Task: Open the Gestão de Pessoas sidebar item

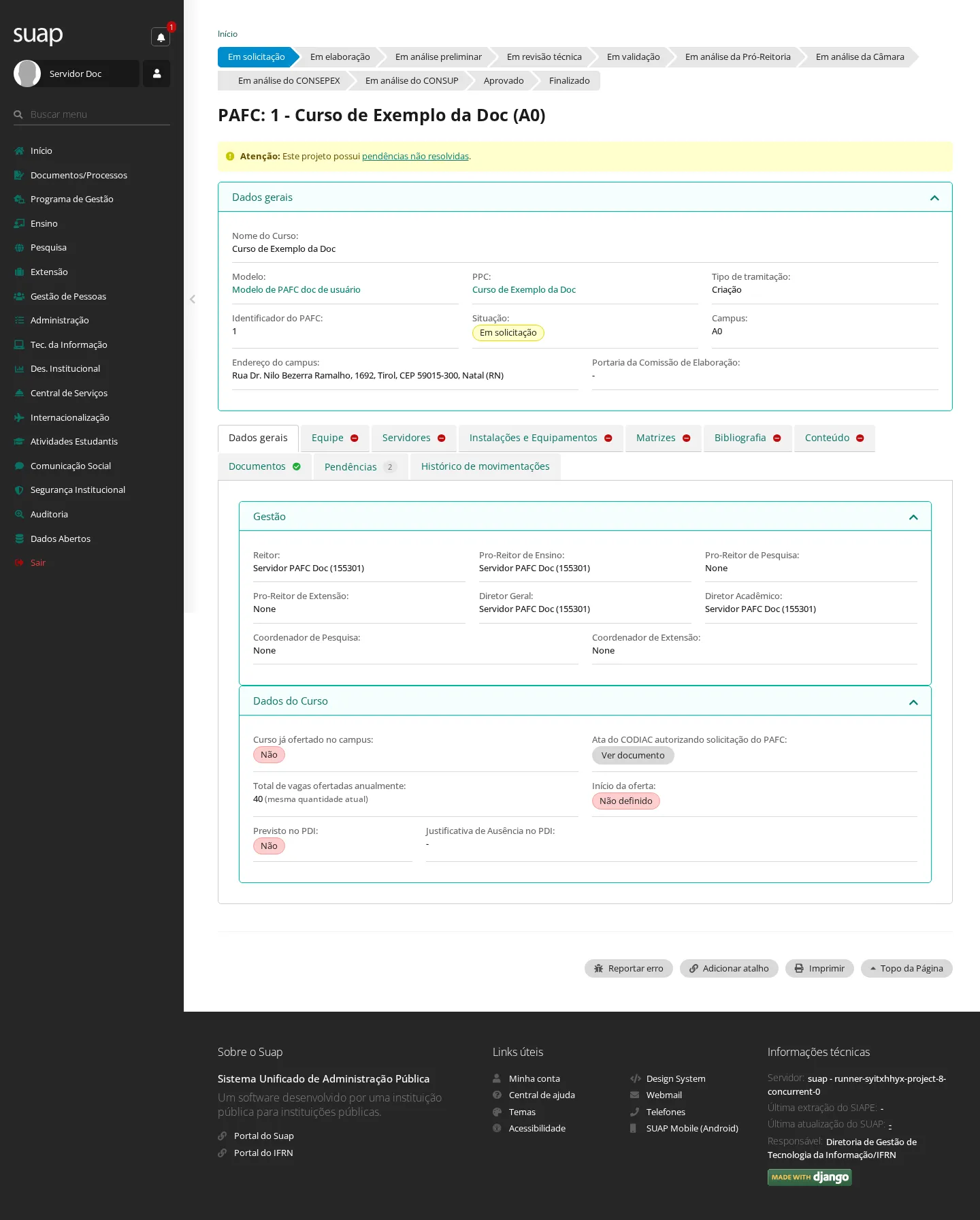Action: pos(68,296)
